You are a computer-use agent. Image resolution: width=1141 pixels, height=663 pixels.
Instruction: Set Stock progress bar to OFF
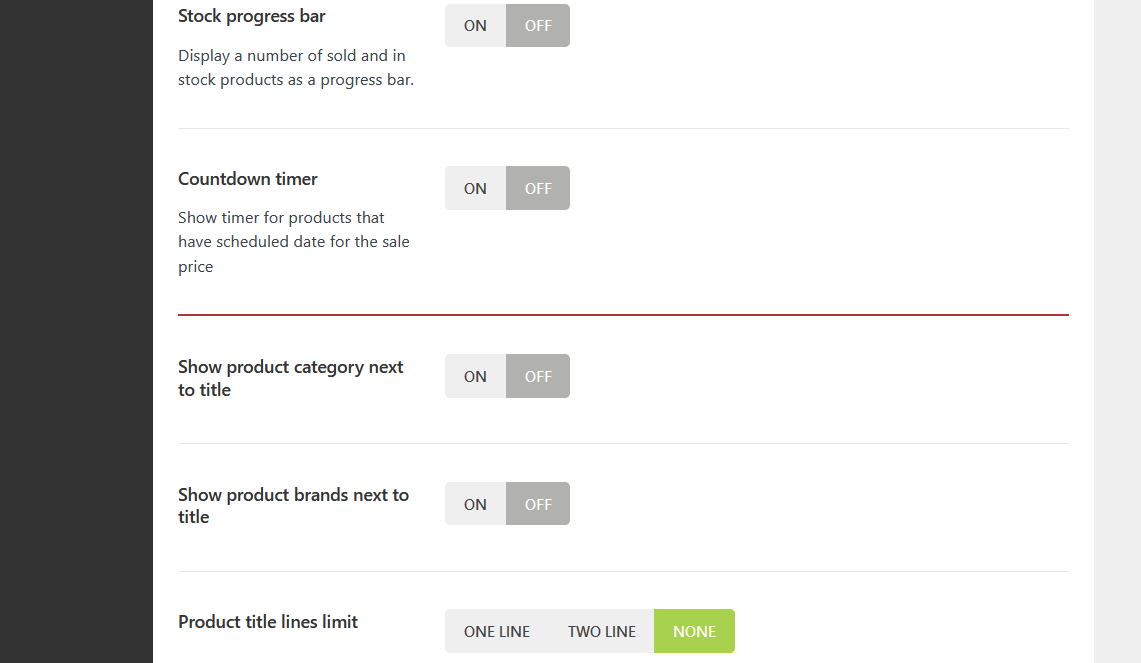tap(538, 26)
